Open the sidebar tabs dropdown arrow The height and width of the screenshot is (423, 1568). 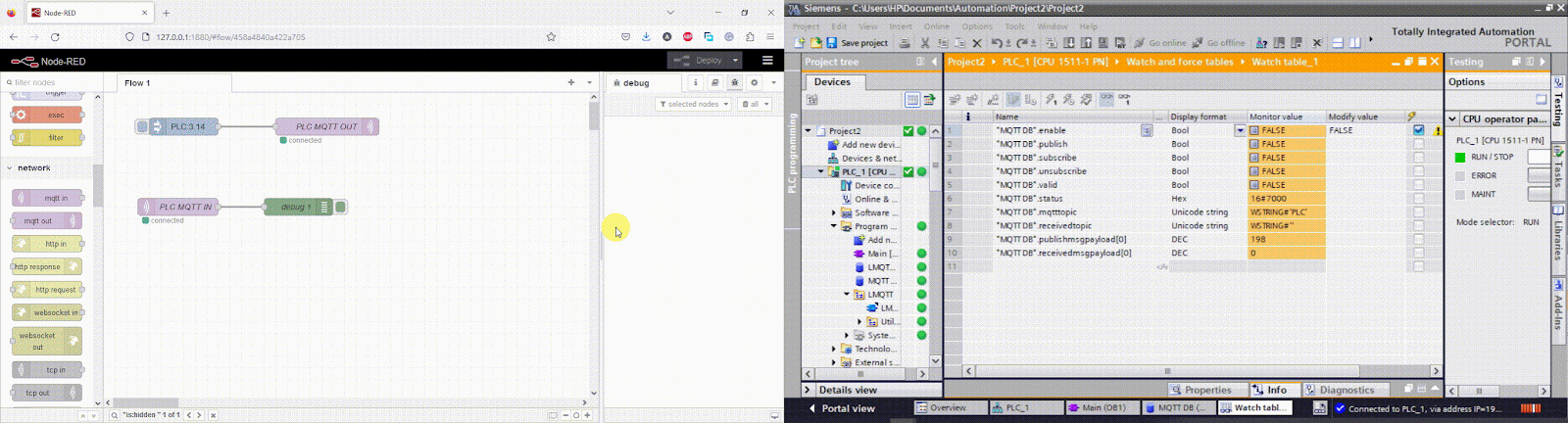(773, 82)
